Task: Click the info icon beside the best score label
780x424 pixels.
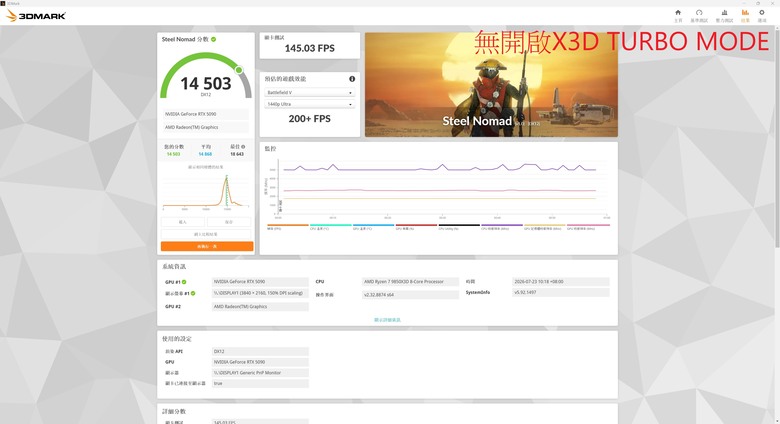Action: pyautogui.click(x=243, y=147)
